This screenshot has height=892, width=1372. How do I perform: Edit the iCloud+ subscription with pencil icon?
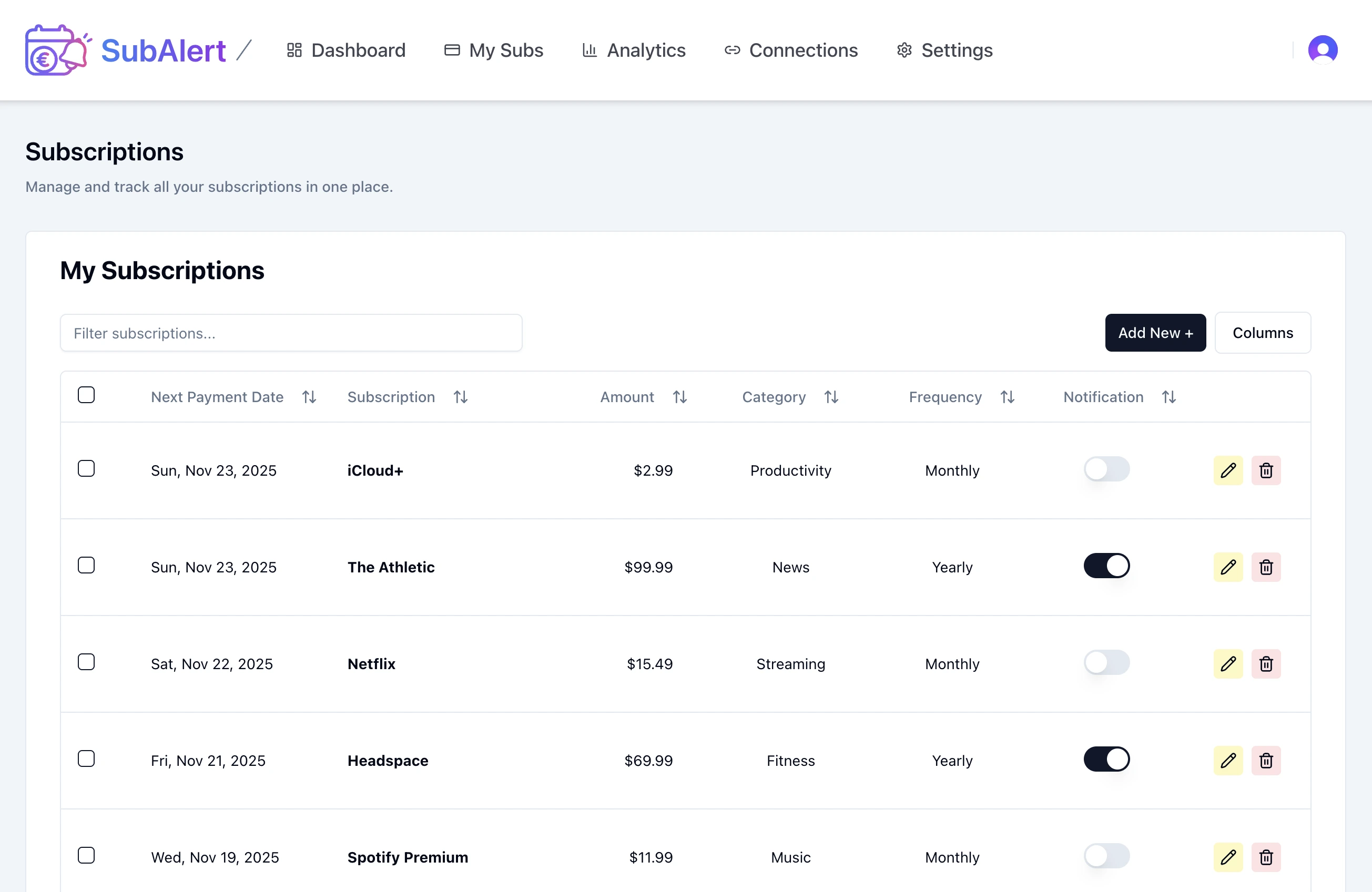tap(1228, 470)
